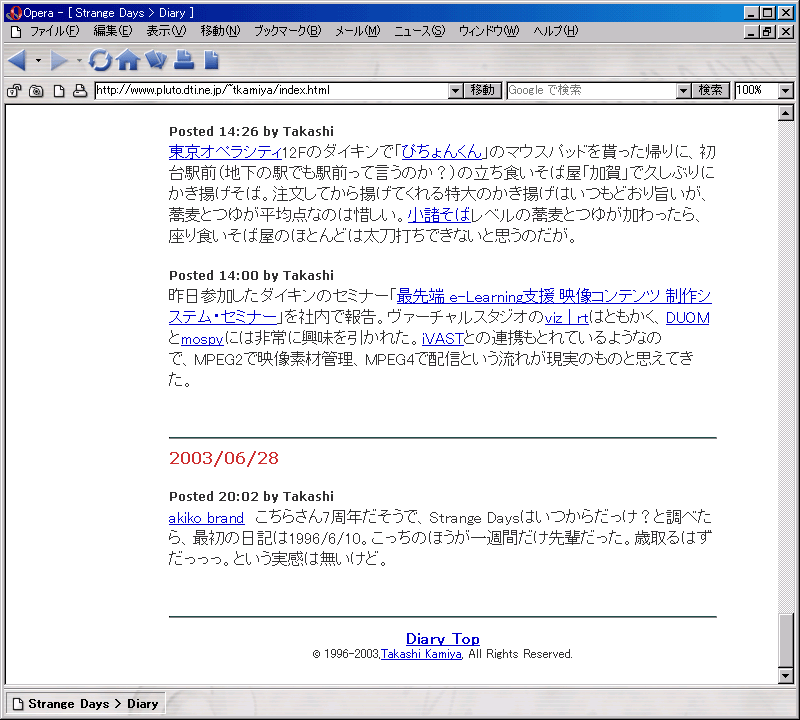The image size is (800, 720).
Task: Open the Back button history dropdown arrow
Action: coord(38,61)
